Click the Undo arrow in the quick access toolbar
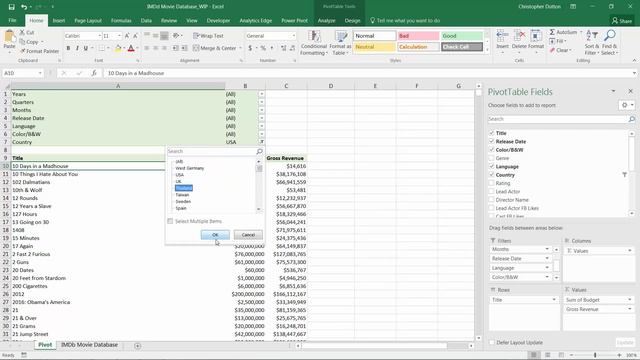 coord(24,7)
